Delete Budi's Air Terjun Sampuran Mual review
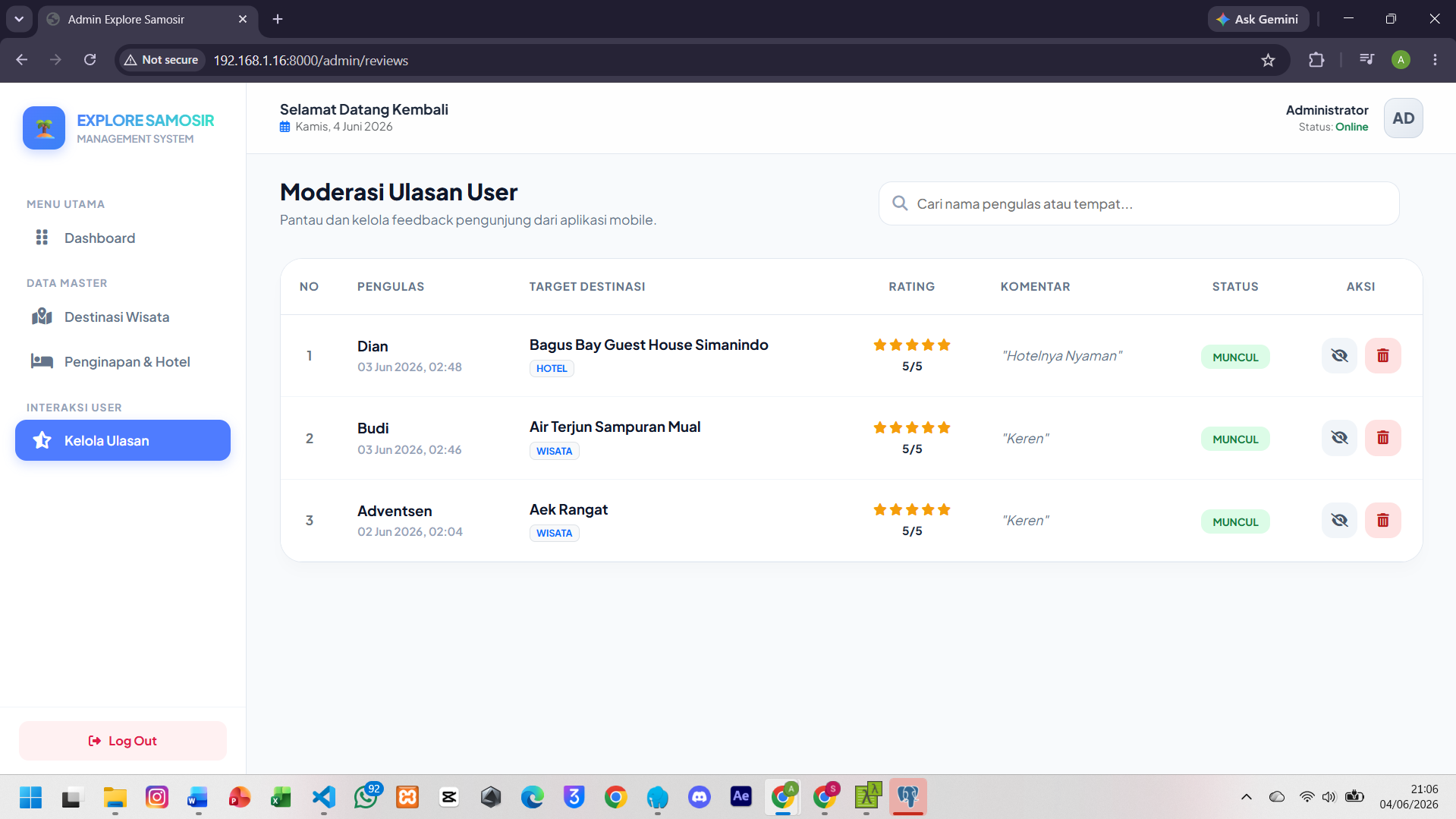This screenshot has width=1456, height=819. (x=1382, y=438)
